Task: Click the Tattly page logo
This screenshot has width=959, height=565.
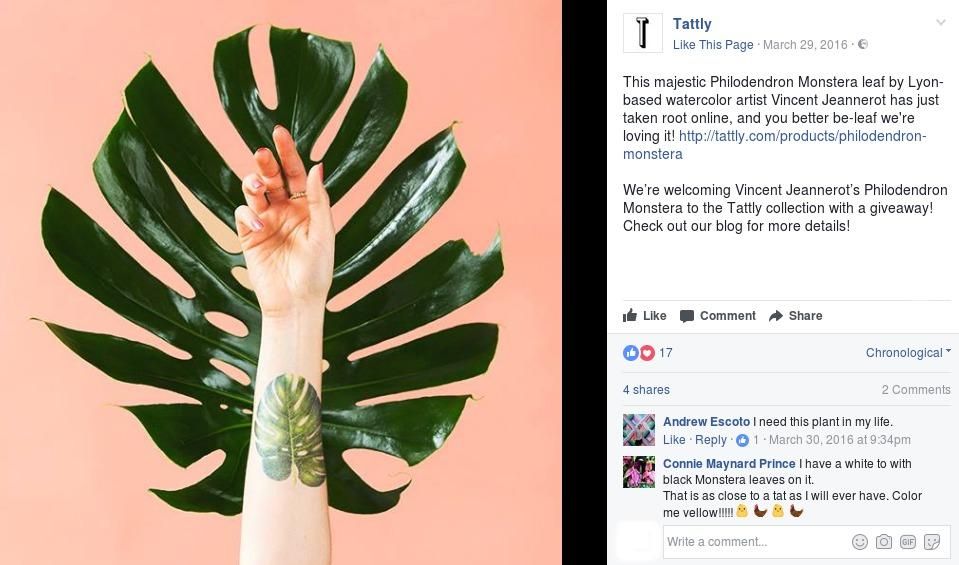Action: [x=642, y=33]
